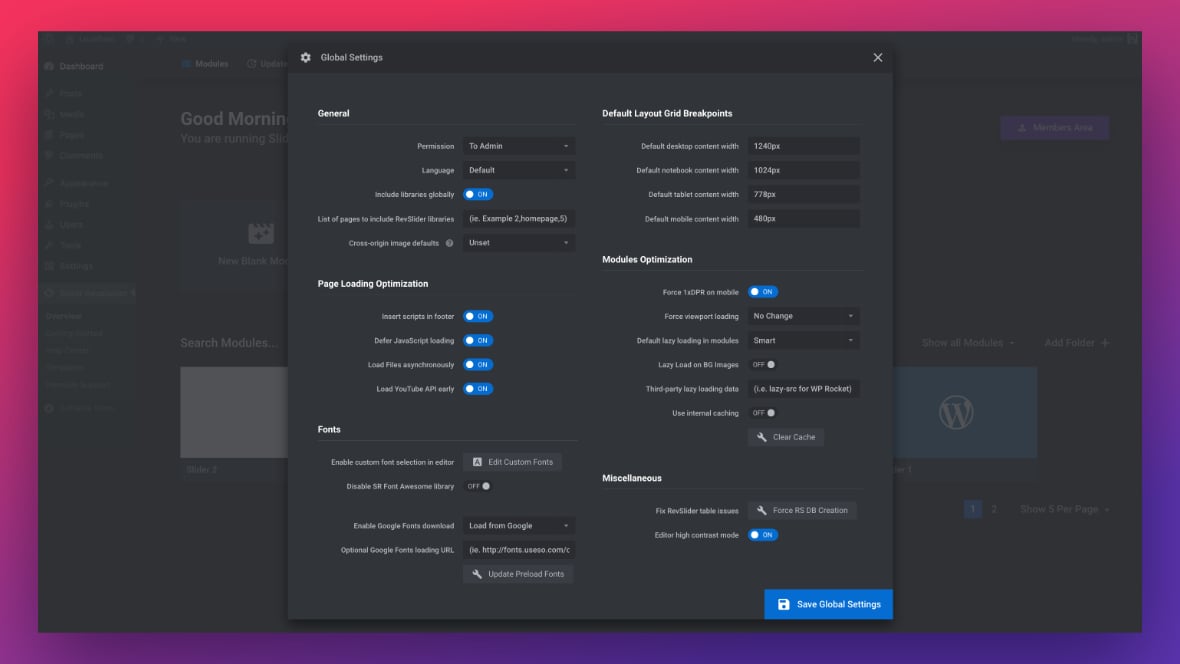Viewport: 1180px width, 664px height.
Task: Open the Language dropdown
Action: (519, 170)
